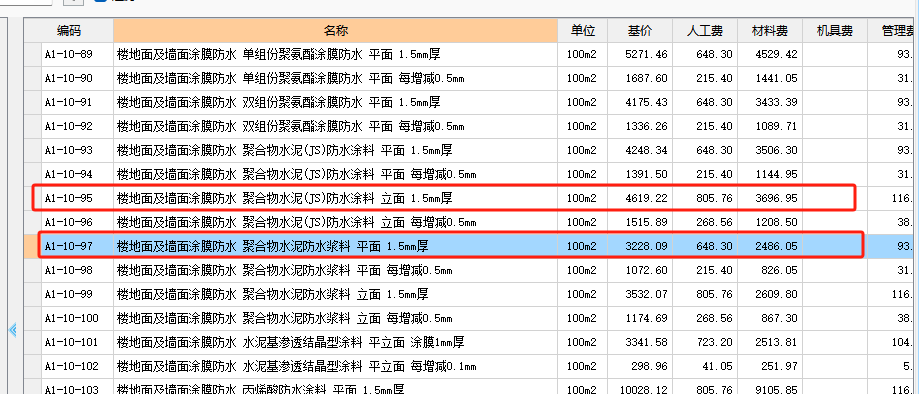Click name 单组份聚氨酯涂膜防水 平面 每增减0.5mm
The width and height of the screenshot is (919, 394).
353,79
